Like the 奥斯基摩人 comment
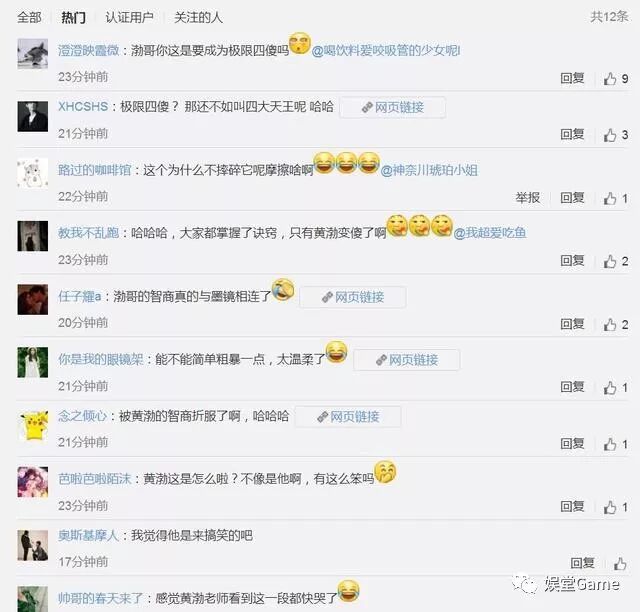 point(620,564)
